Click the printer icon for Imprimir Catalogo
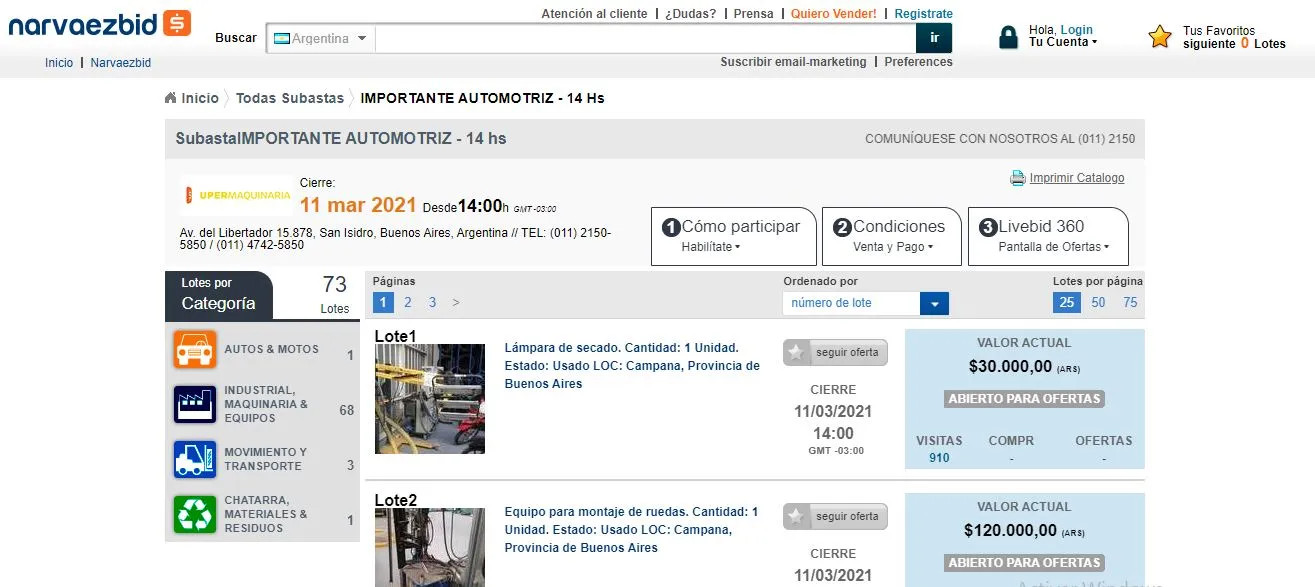The image size is (1315, 587). pyautogui.click(x=1017, y=178)
